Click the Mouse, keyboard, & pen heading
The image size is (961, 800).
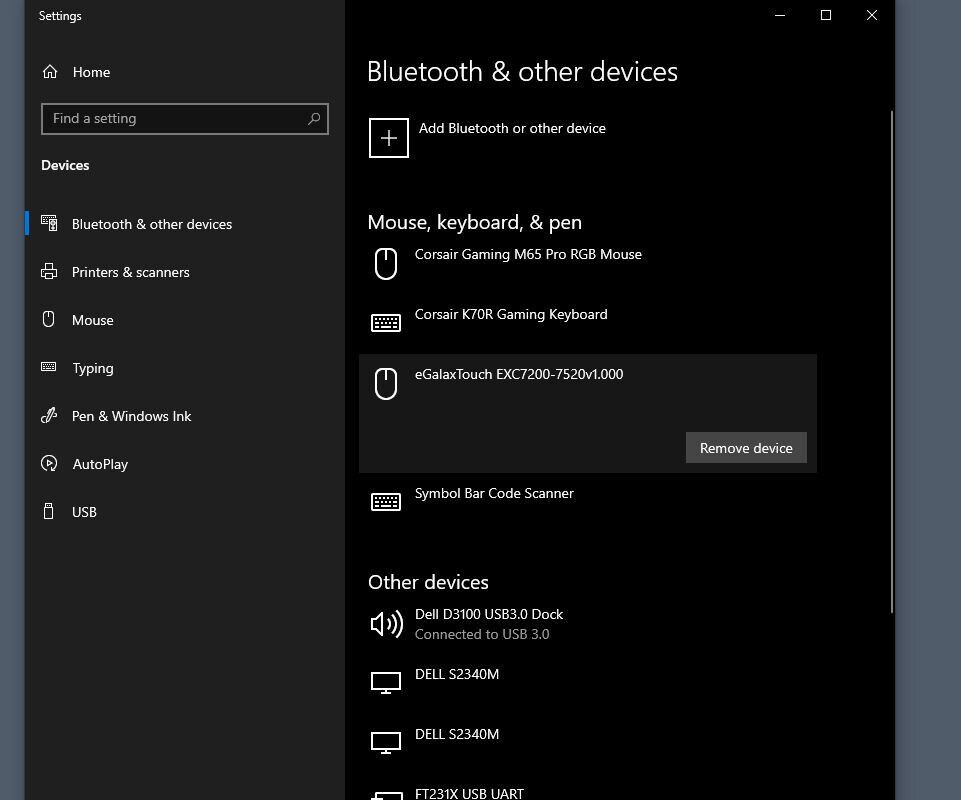[475, 223]
